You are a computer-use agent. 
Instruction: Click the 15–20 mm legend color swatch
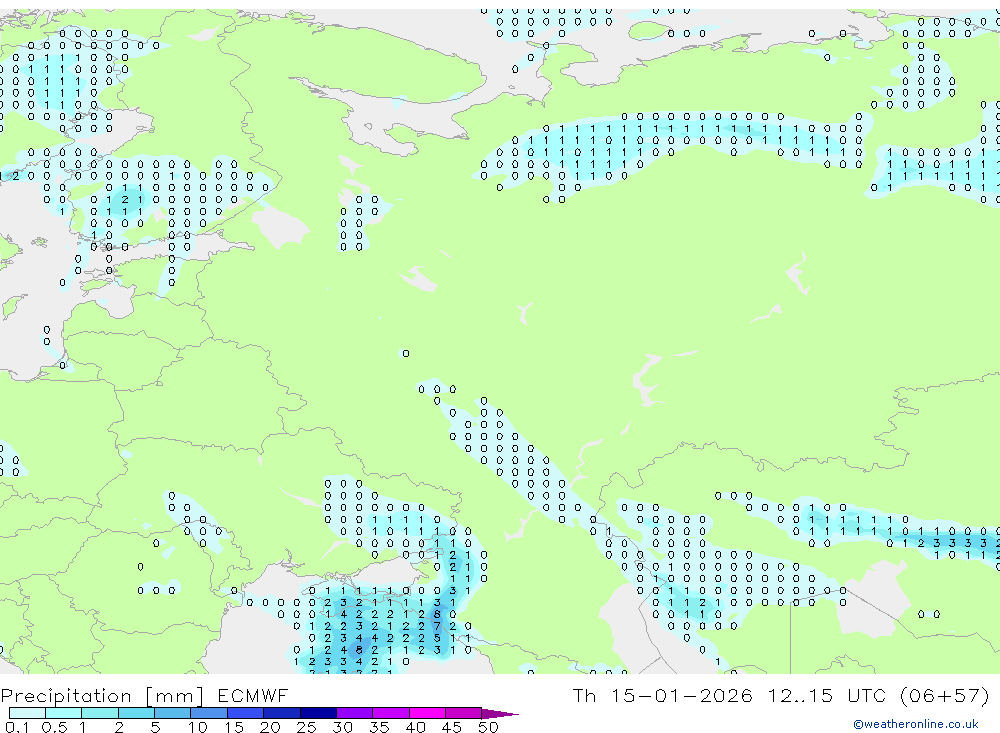[x=246, y=713]
